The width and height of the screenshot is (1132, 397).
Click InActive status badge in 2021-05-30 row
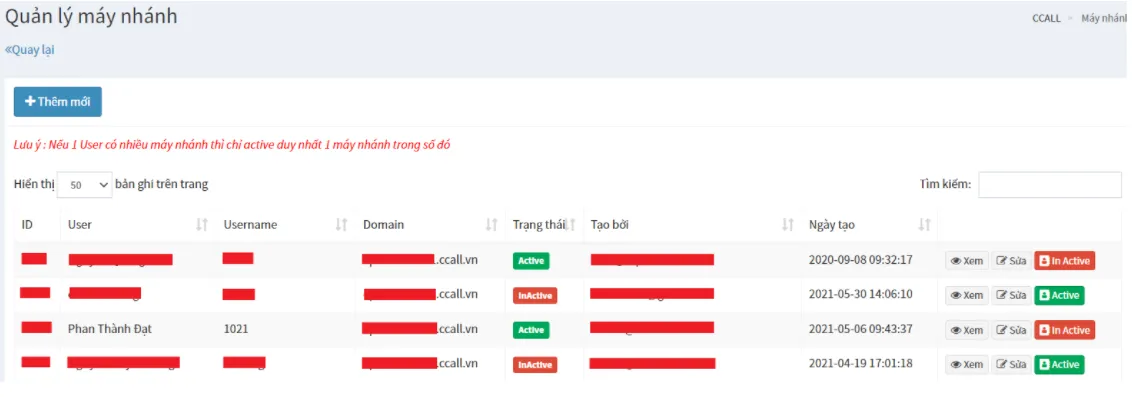tap(535, 295)
